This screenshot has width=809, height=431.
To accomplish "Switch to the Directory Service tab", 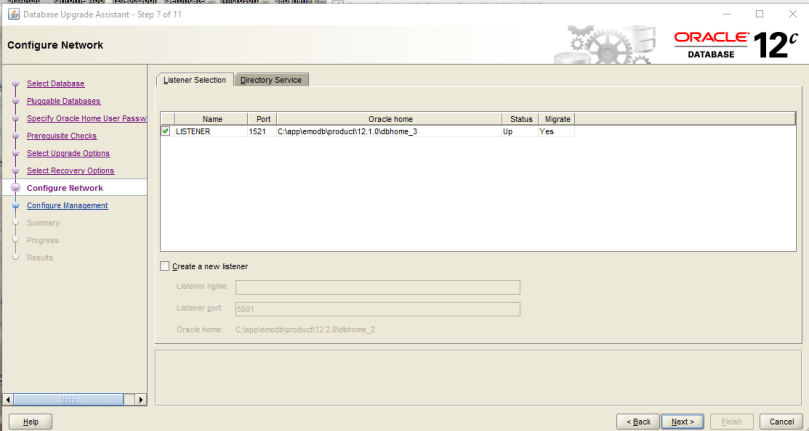I will (x=271, y=80).
